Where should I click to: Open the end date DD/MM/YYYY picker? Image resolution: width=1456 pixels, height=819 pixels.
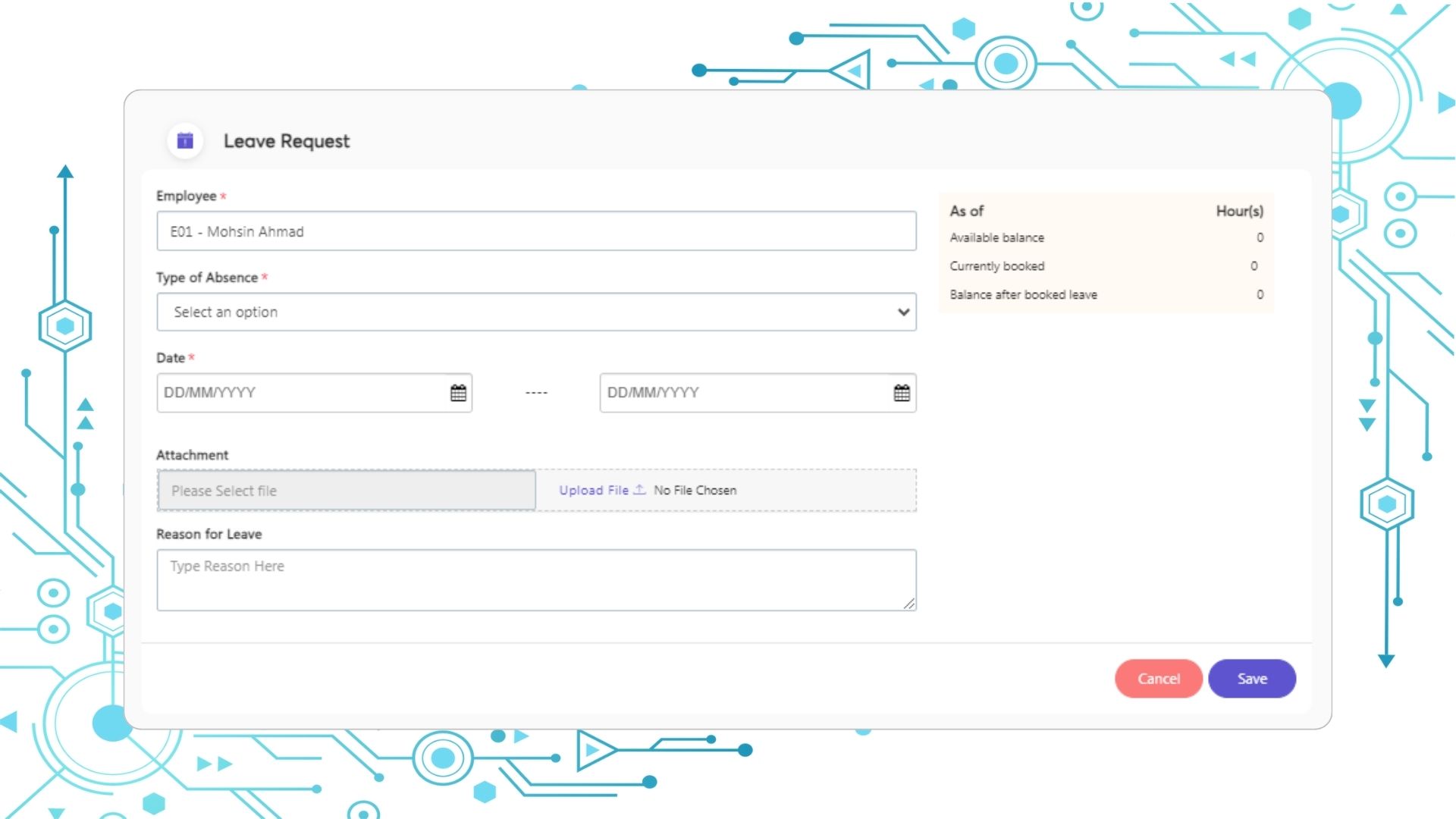[900, 392]
